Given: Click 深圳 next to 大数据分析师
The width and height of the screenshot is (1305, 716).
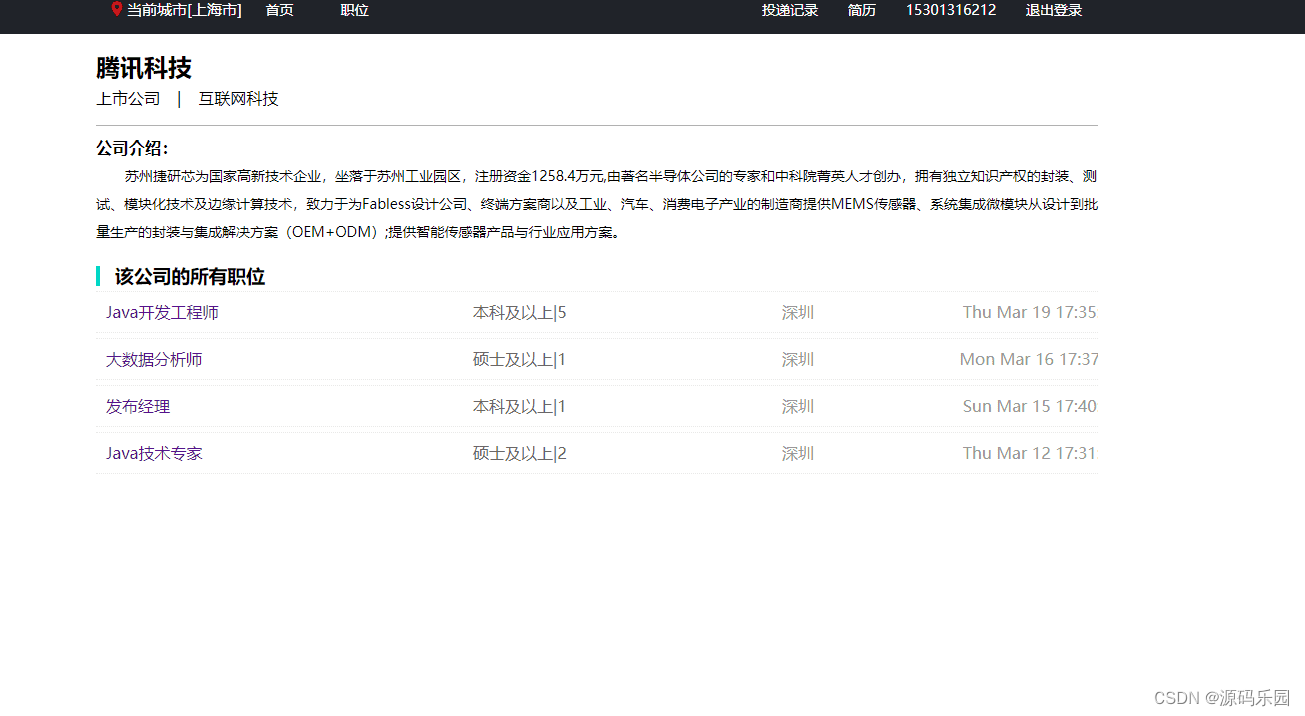Looking at the screenshot, I should (797, 359).
